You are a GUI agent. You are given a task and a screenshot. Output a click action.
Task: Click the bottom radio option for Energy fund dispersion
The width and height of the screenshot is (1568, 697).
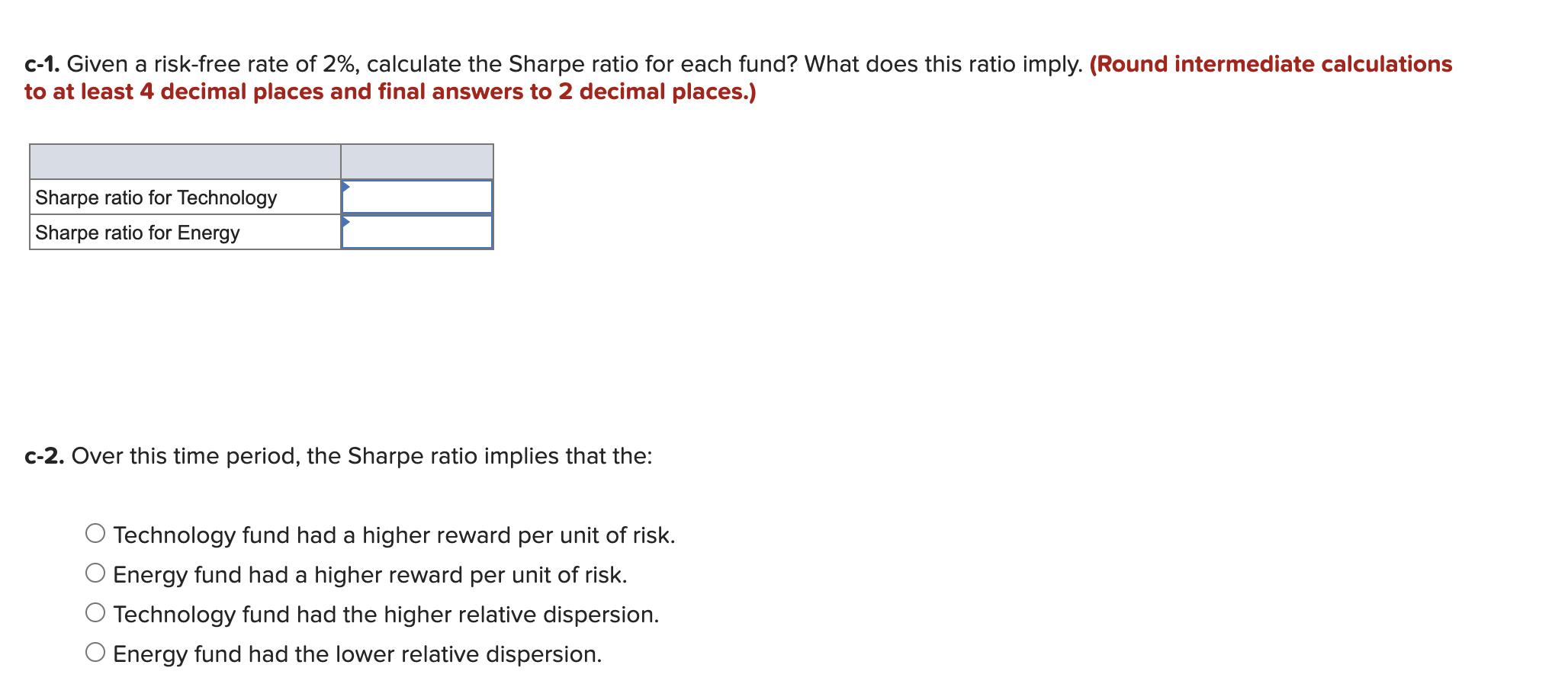tap(96, 652)
